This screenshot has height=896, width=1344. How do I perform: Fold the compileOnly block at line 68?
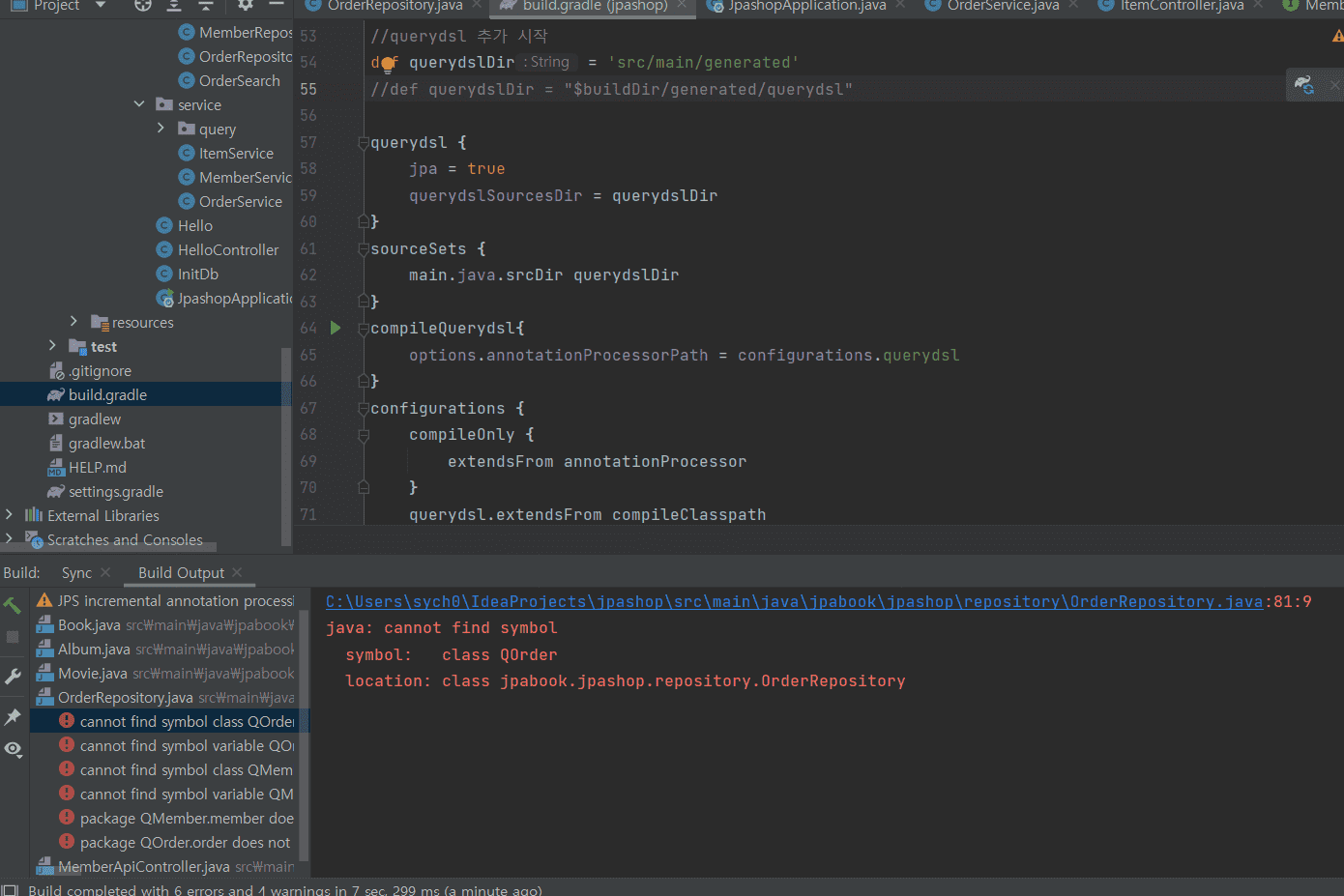tap(364, 435)
